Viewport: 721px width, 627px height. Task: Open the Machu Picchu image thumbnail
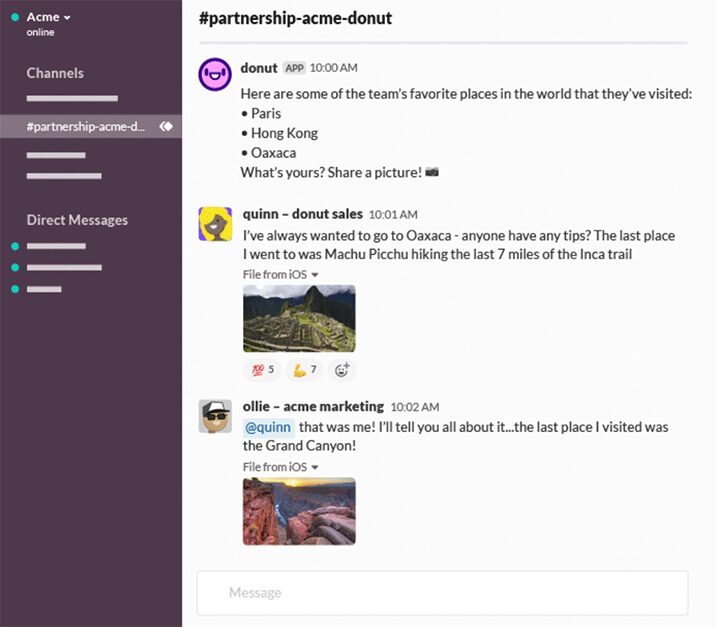point(299,319)
